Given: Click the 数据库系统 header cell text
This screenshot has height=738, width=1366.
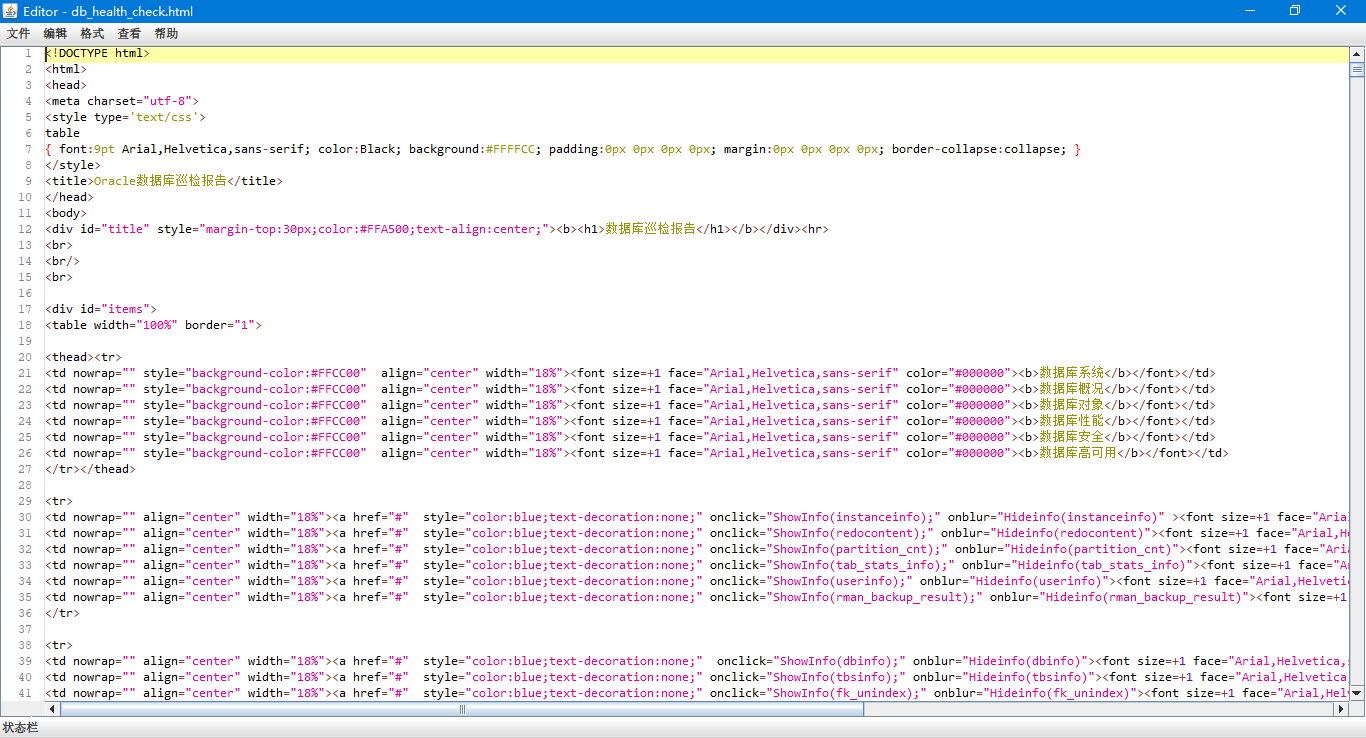Looking at the screenshot, I should coord(1071,373).
